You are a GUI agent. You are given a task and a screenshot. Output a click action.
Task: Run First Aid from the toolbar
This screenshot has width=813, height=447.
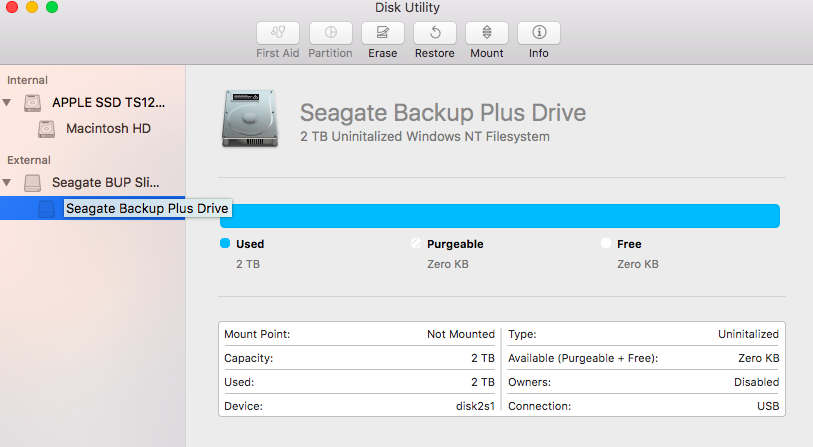tap(278, 33)
